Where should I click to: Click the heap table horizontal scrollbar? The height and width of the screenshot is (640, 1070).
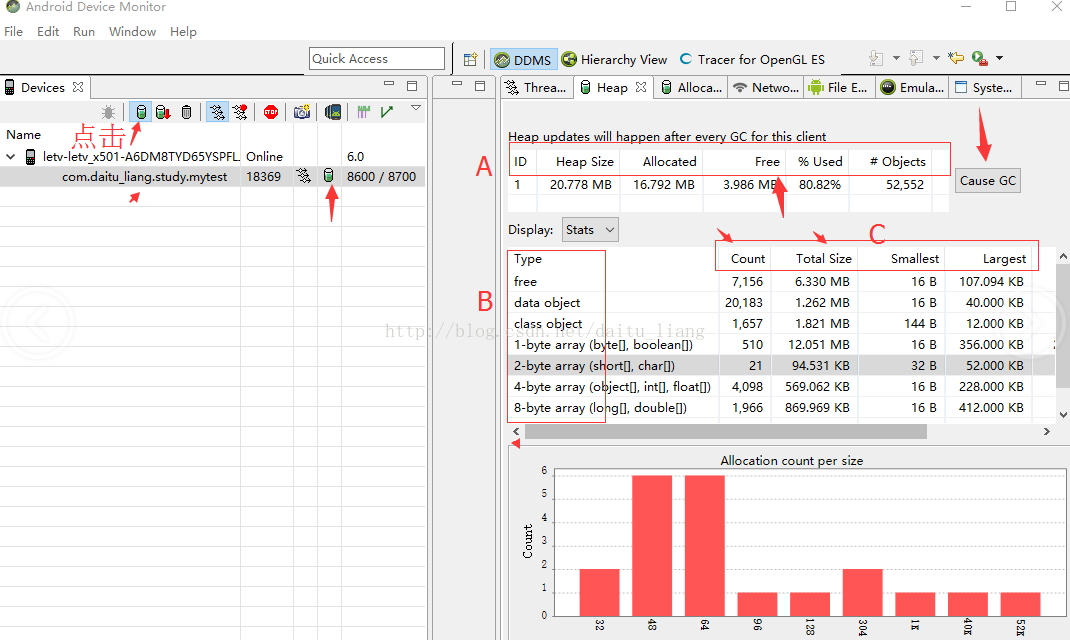point(726,431)
